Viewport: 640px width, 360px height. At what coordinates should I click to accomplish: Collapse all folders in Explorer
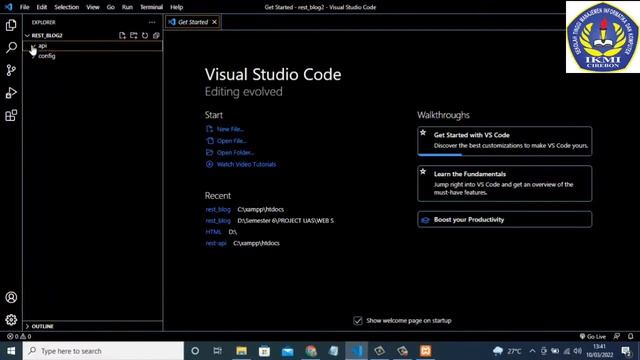pos(156,36)
